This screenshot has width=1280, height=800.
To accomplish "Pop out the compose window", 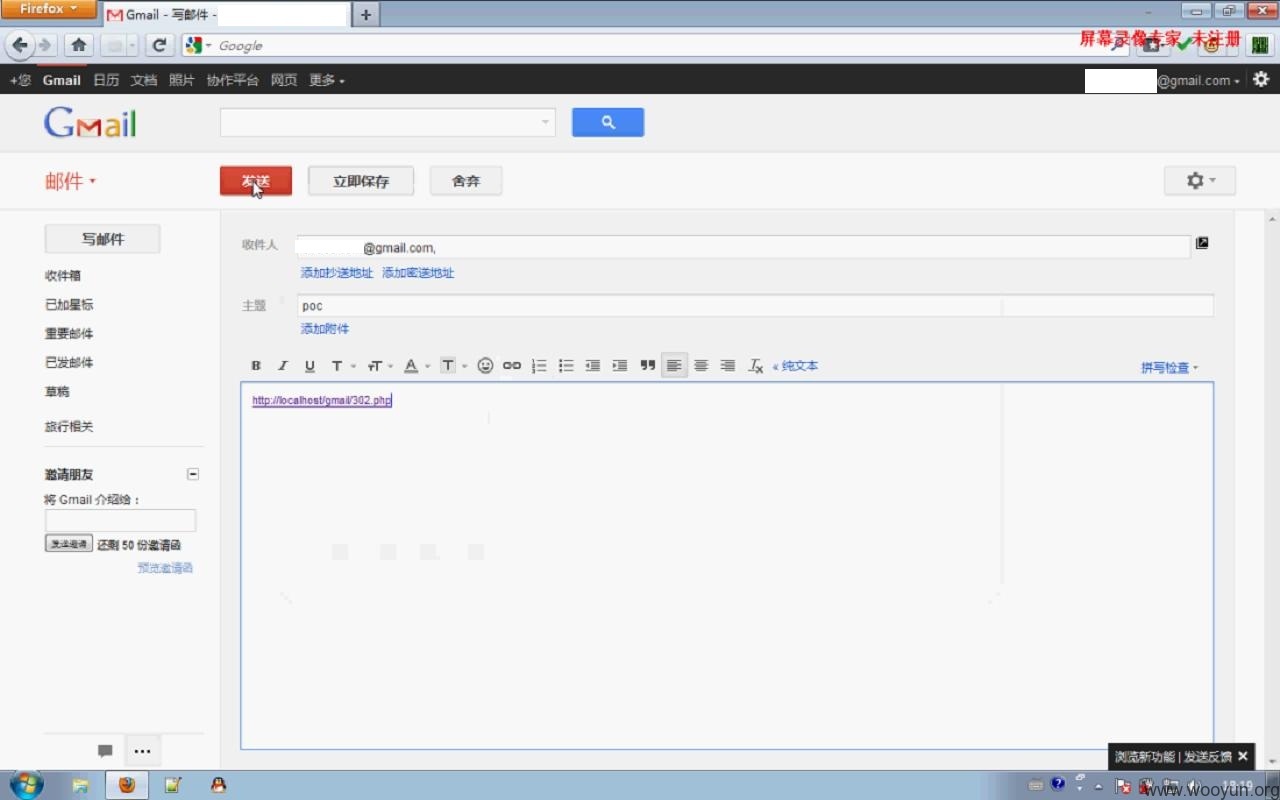I will [1202, 242].
